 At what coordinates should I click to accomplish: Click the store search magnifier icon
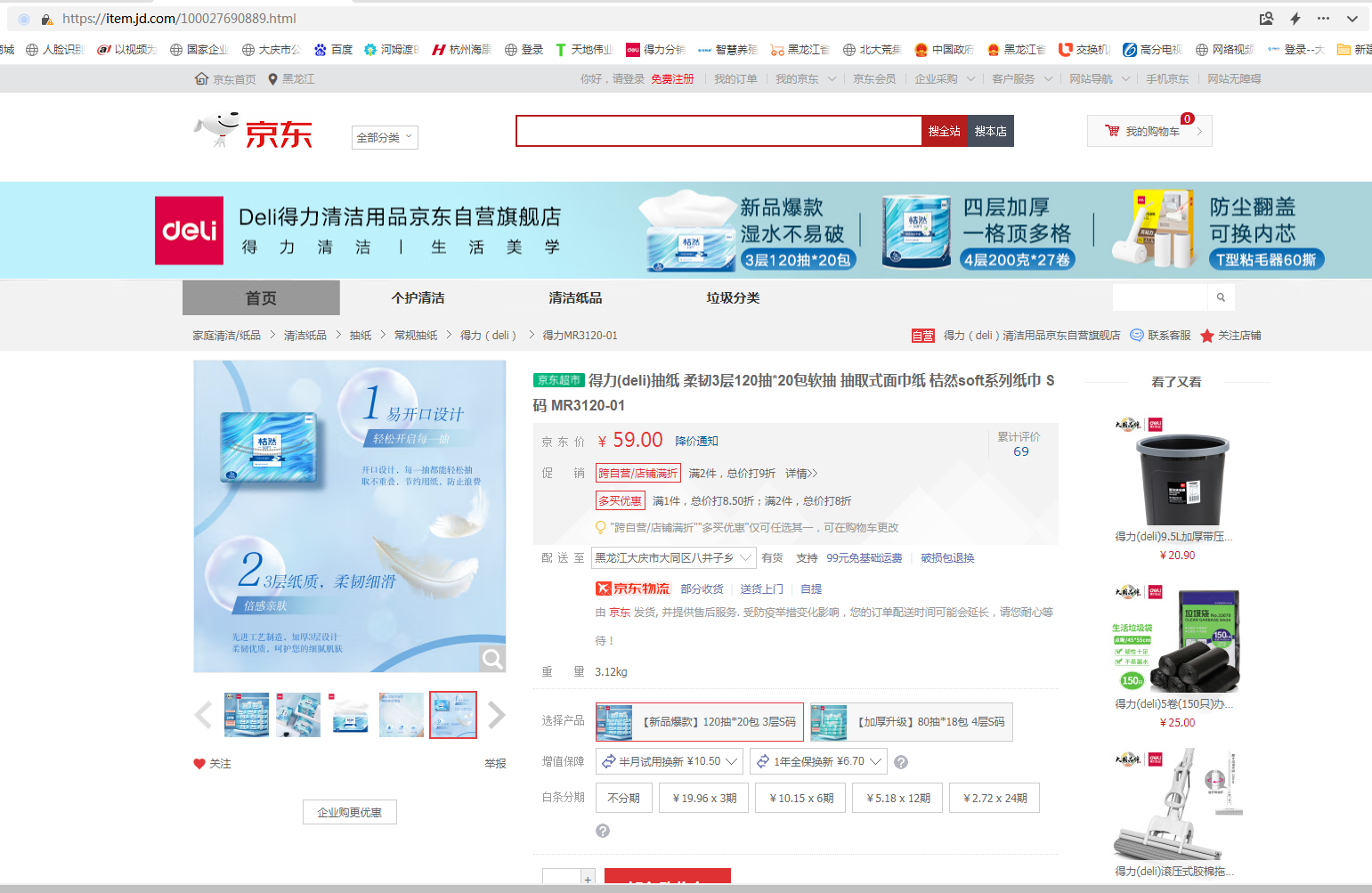point(1221,297)
